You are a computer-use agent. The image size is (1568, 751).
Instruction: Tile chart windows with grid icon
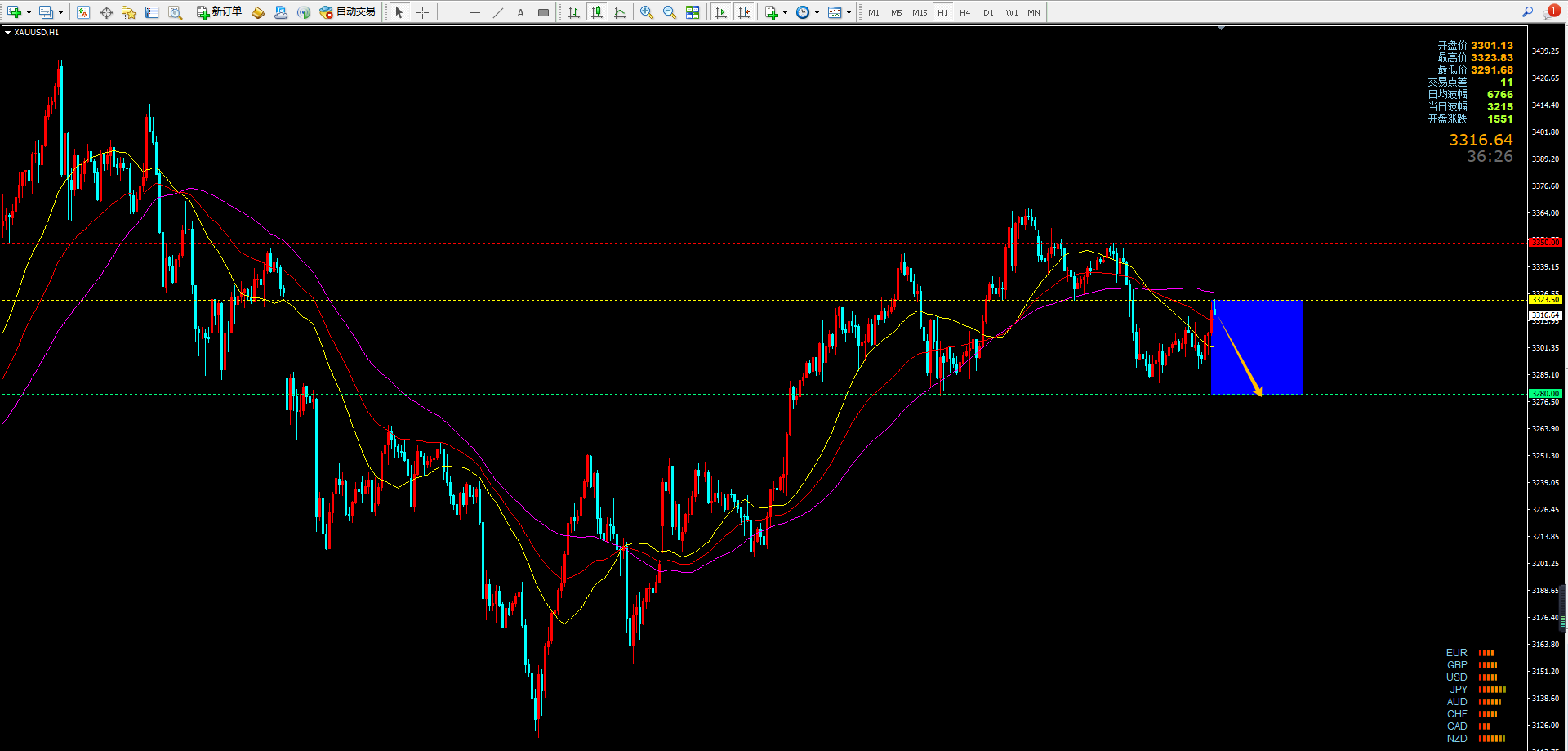(x=693, y=12)
